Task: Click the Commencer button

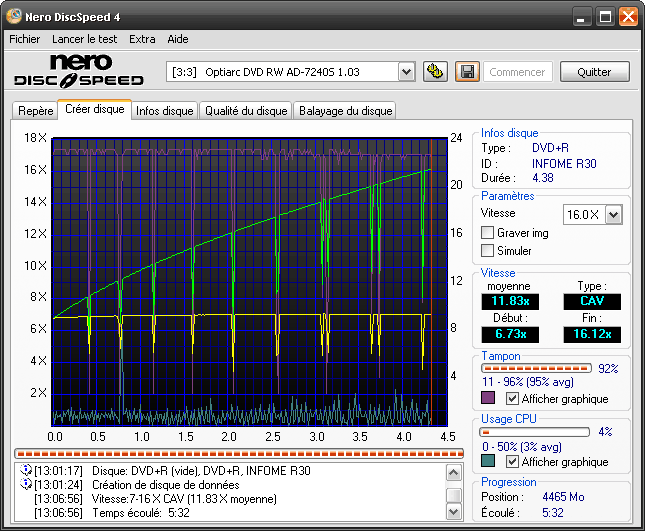Action: pyautogui.click(x=517, y=72)
